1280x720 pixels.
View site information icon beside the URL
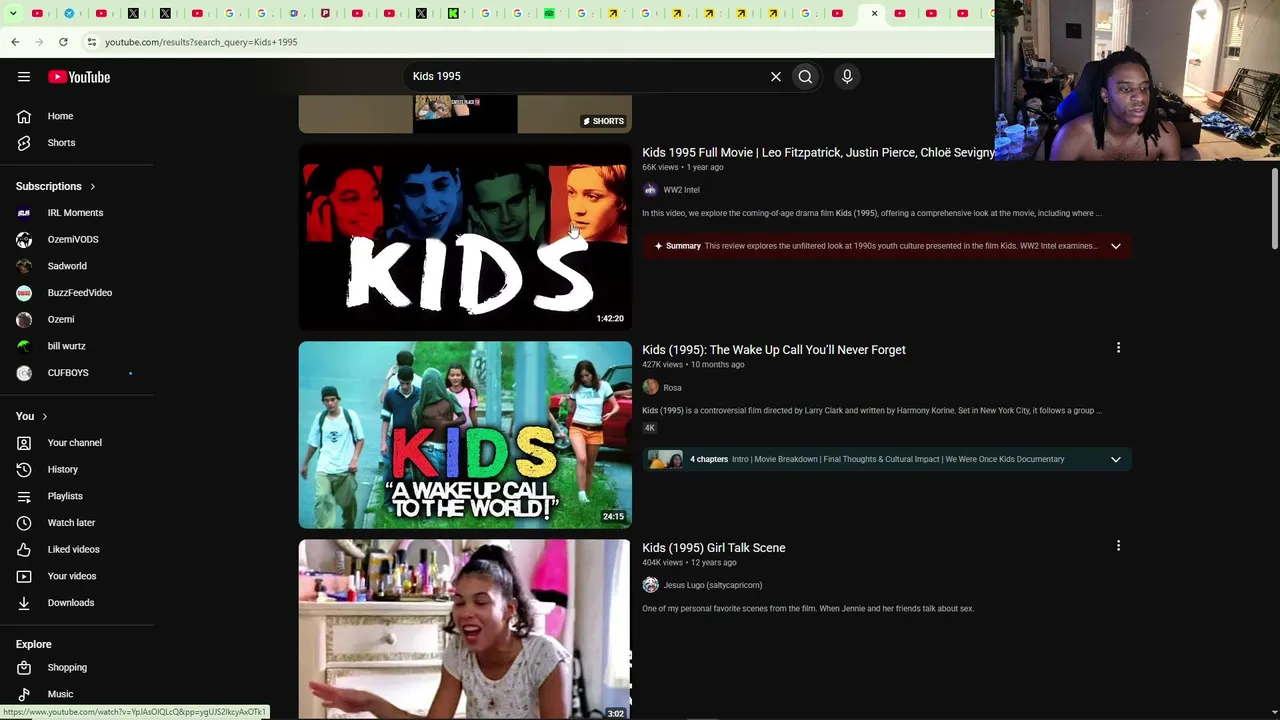(91, 42)
